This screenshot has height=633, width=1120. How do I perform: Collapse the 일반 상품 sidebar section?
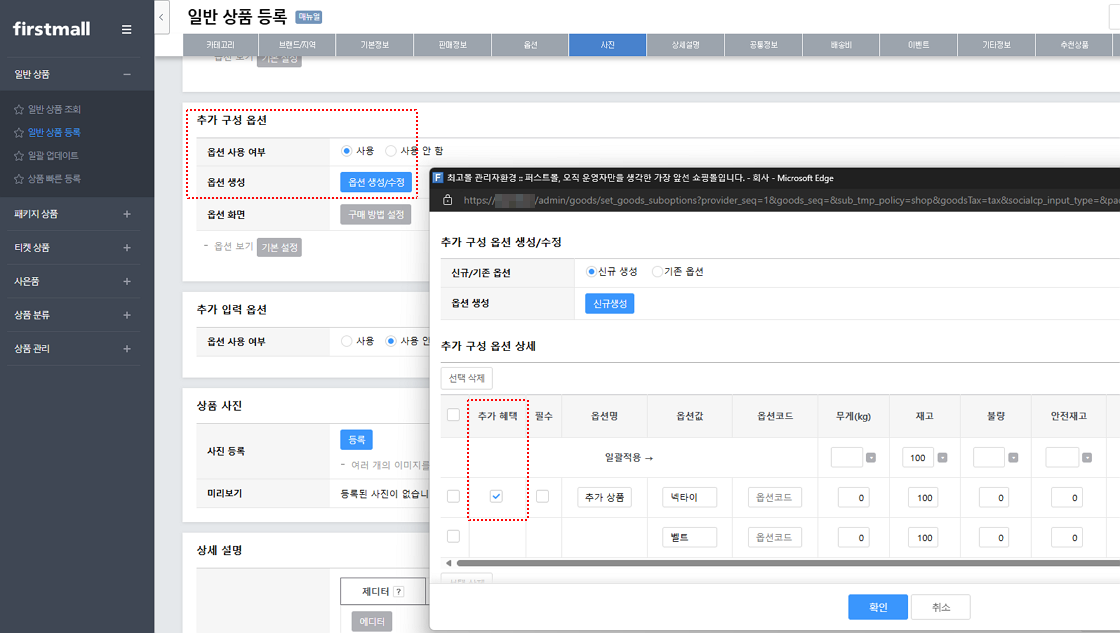[126, 74]
